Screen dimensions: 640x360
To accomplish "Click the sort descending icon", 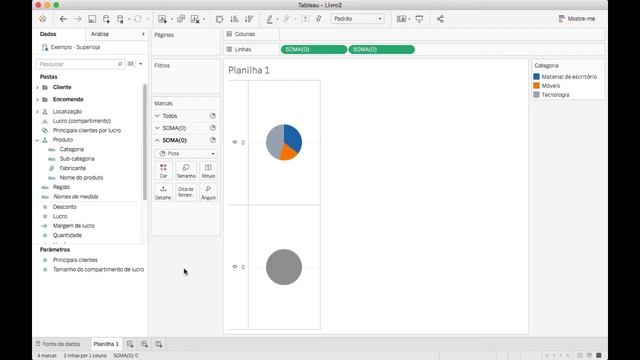I will point(249,19).
